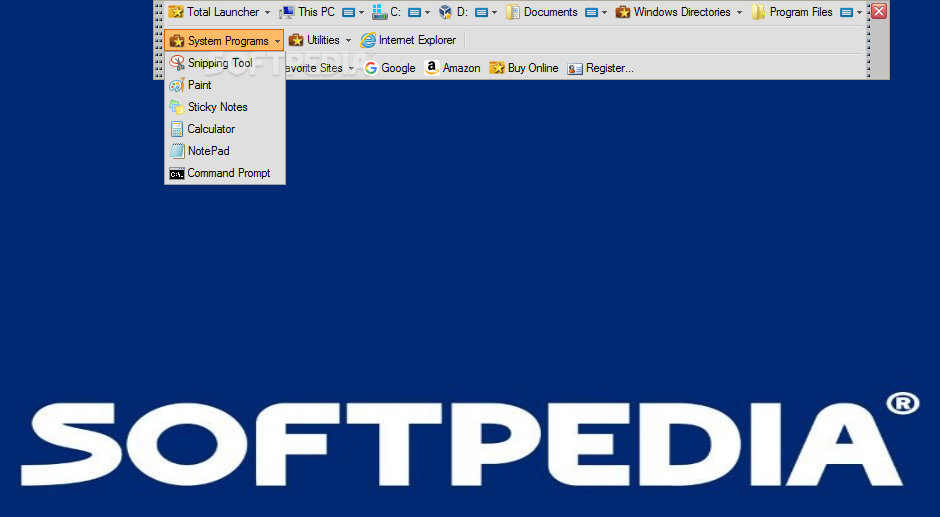The height and width of the screenshot is (517, 940).
Task: Open the Windows Directories group
Action: click(673, 12)
